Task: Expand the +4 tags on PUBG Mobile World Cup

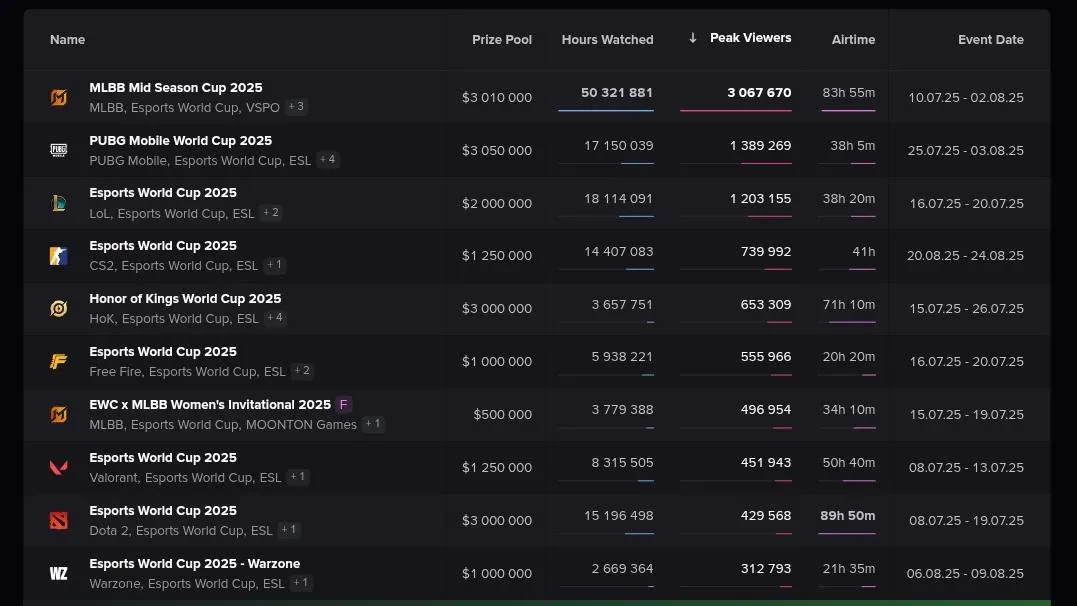Action: pyautogui.click(x=327, y=160)
